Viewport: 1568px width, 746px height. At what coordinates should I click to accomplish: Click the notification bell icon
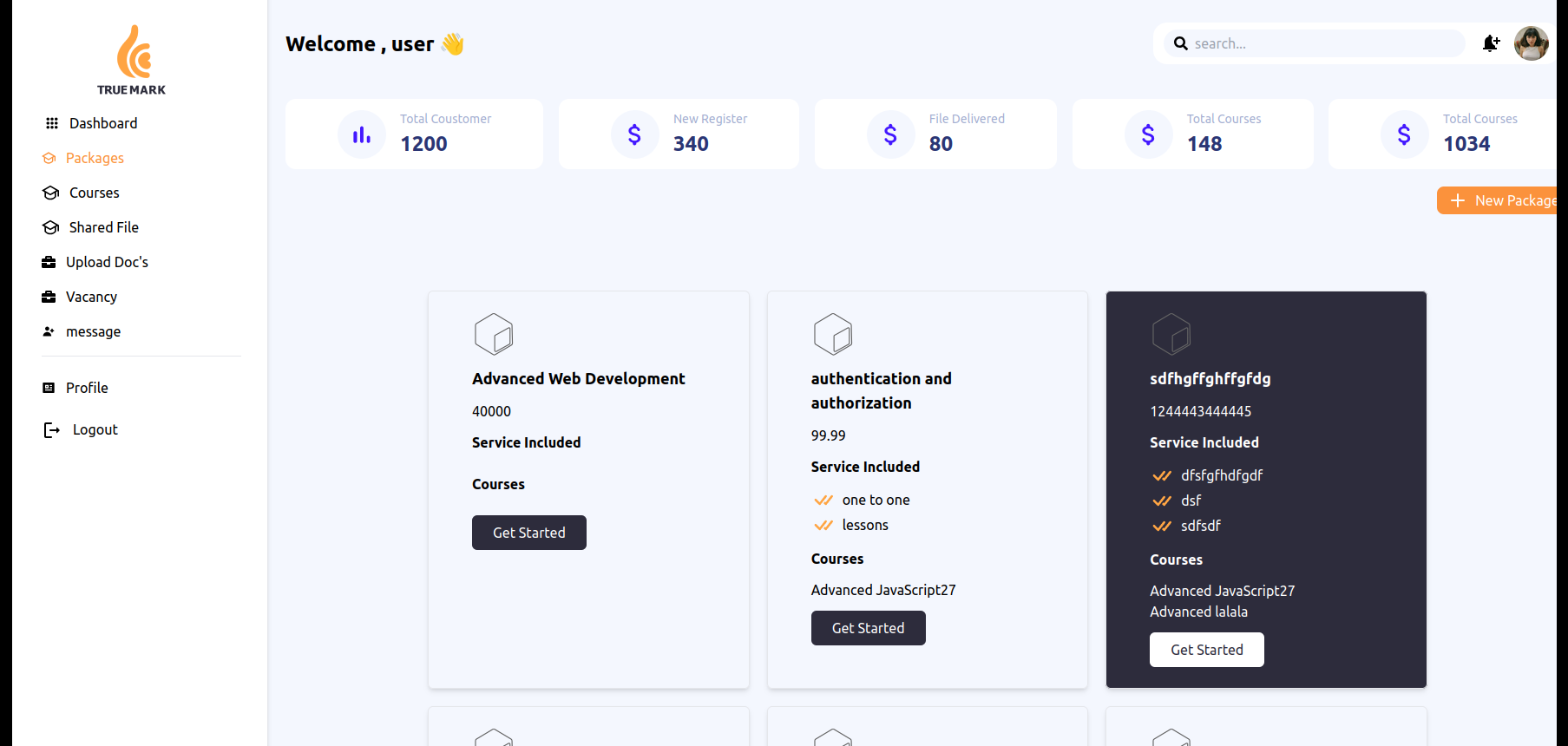(x=1491, y=43)
